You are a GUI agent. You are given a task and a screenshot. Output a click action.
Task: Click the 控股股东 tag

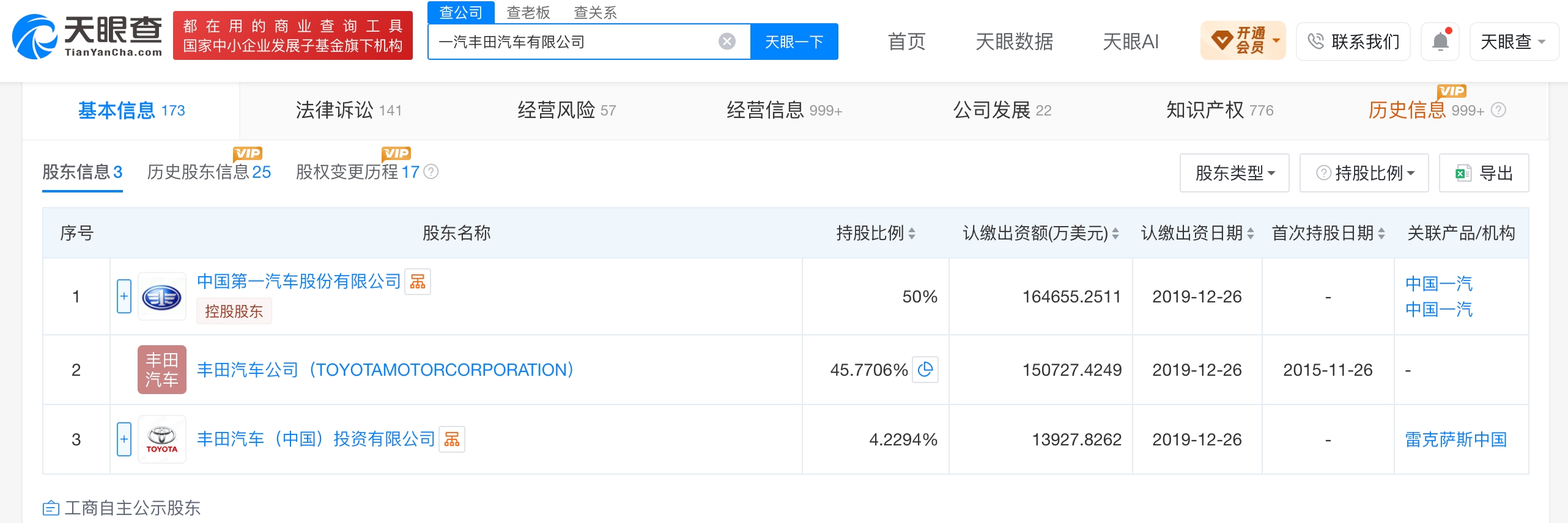(234, 312)
